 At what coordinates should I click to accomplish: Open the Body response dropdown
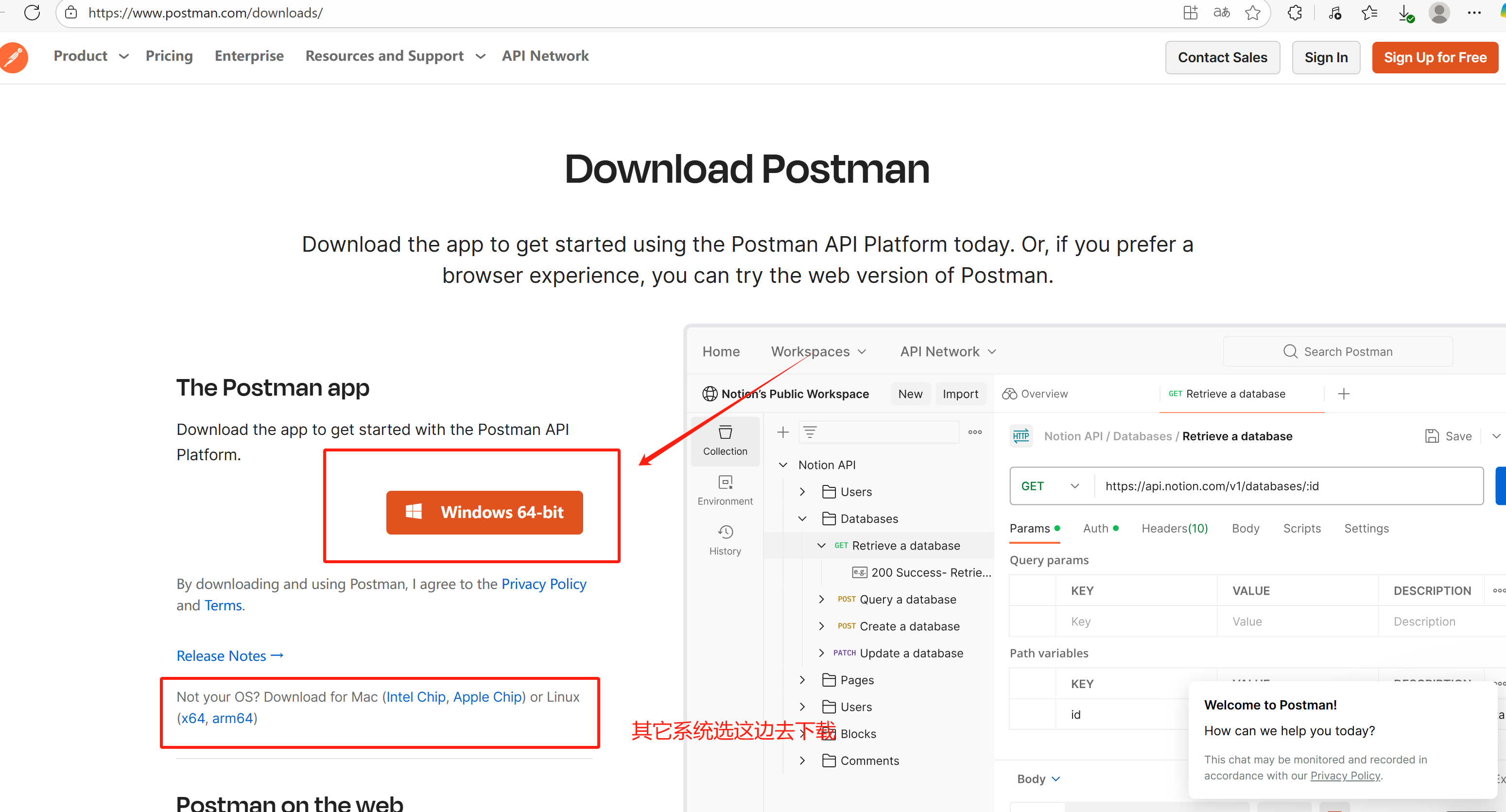click(1039, 778)
